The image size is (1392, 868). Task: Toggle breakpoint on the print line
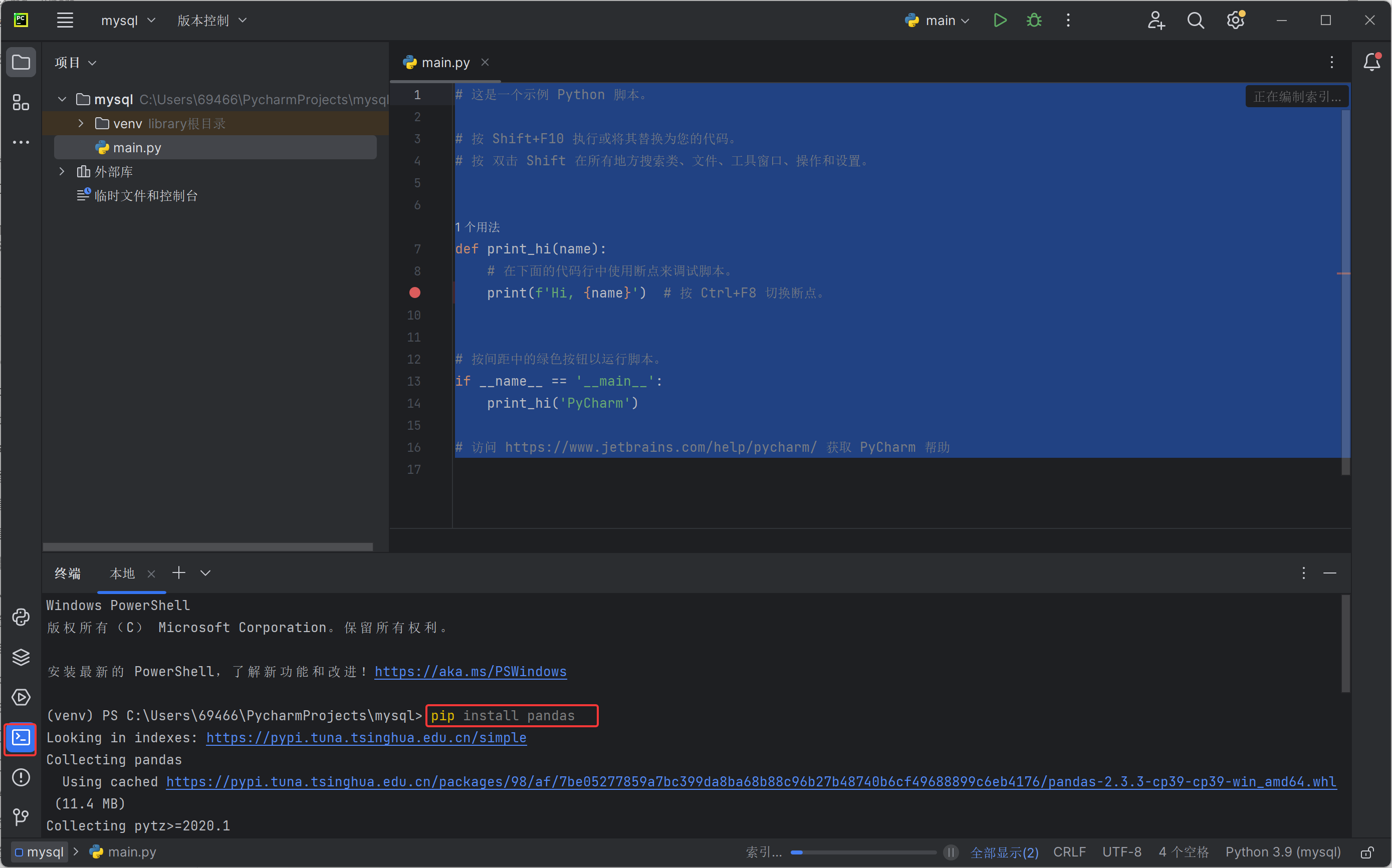(x=414, y=293)
